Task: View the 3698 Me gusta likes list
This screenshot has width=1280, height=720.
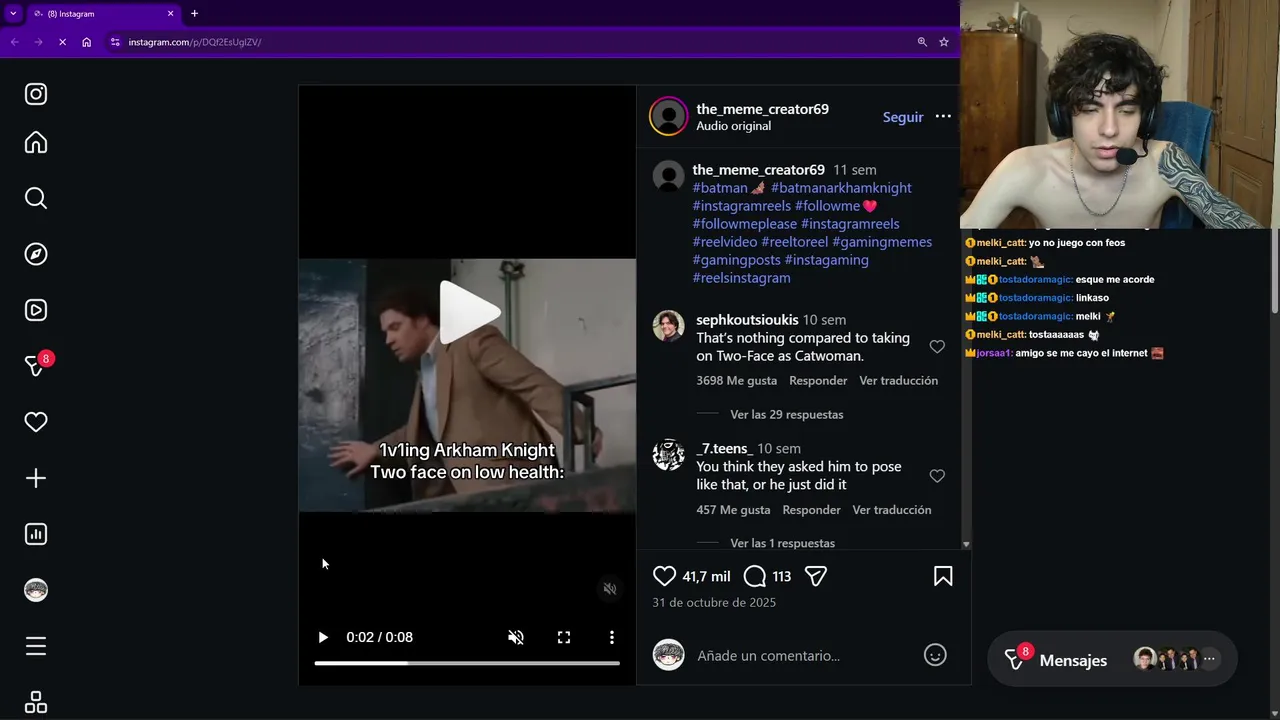Action: point(737,381)
